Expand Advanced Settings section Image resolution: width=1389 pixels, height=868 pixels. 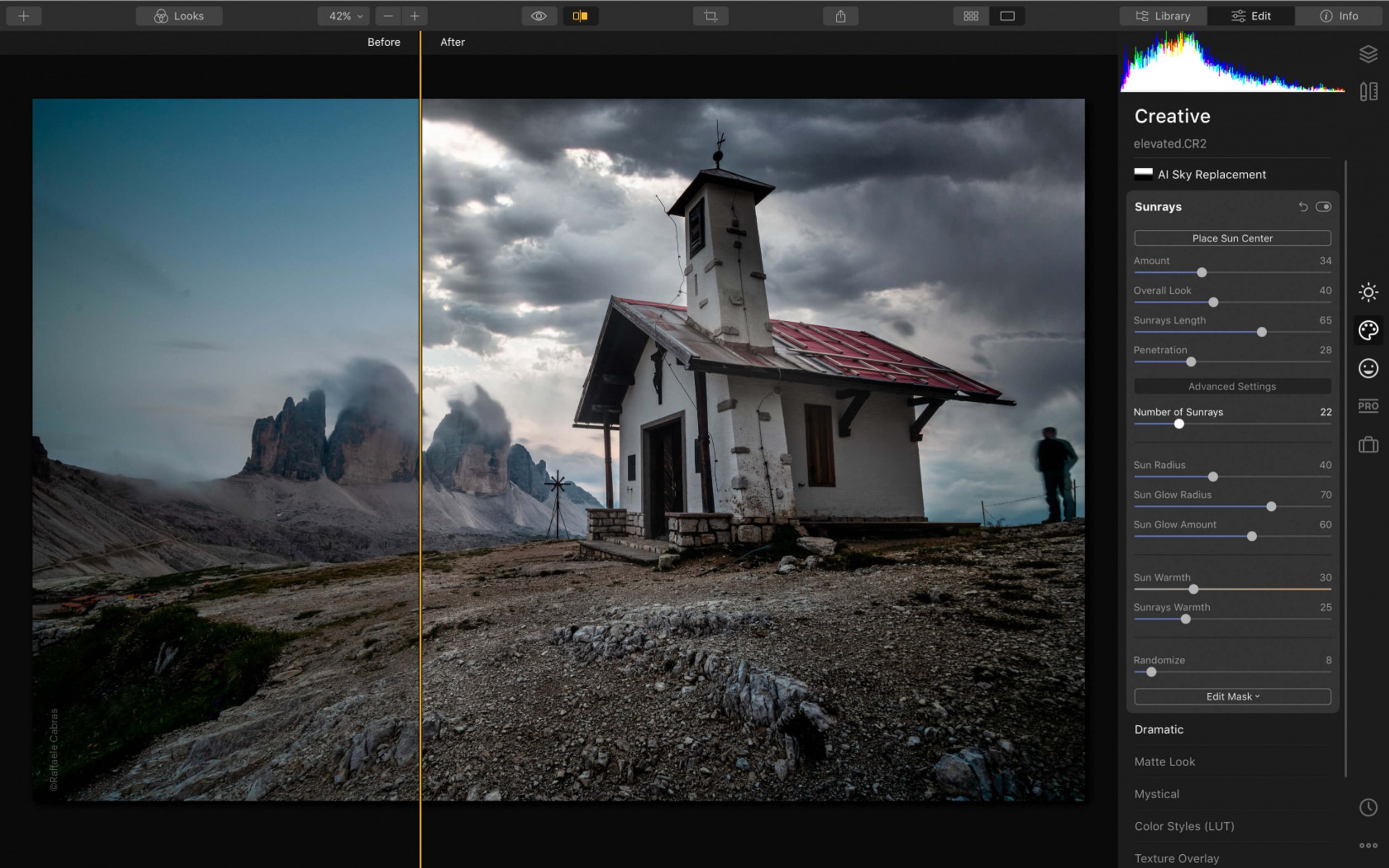click(x=1233, y=386)
